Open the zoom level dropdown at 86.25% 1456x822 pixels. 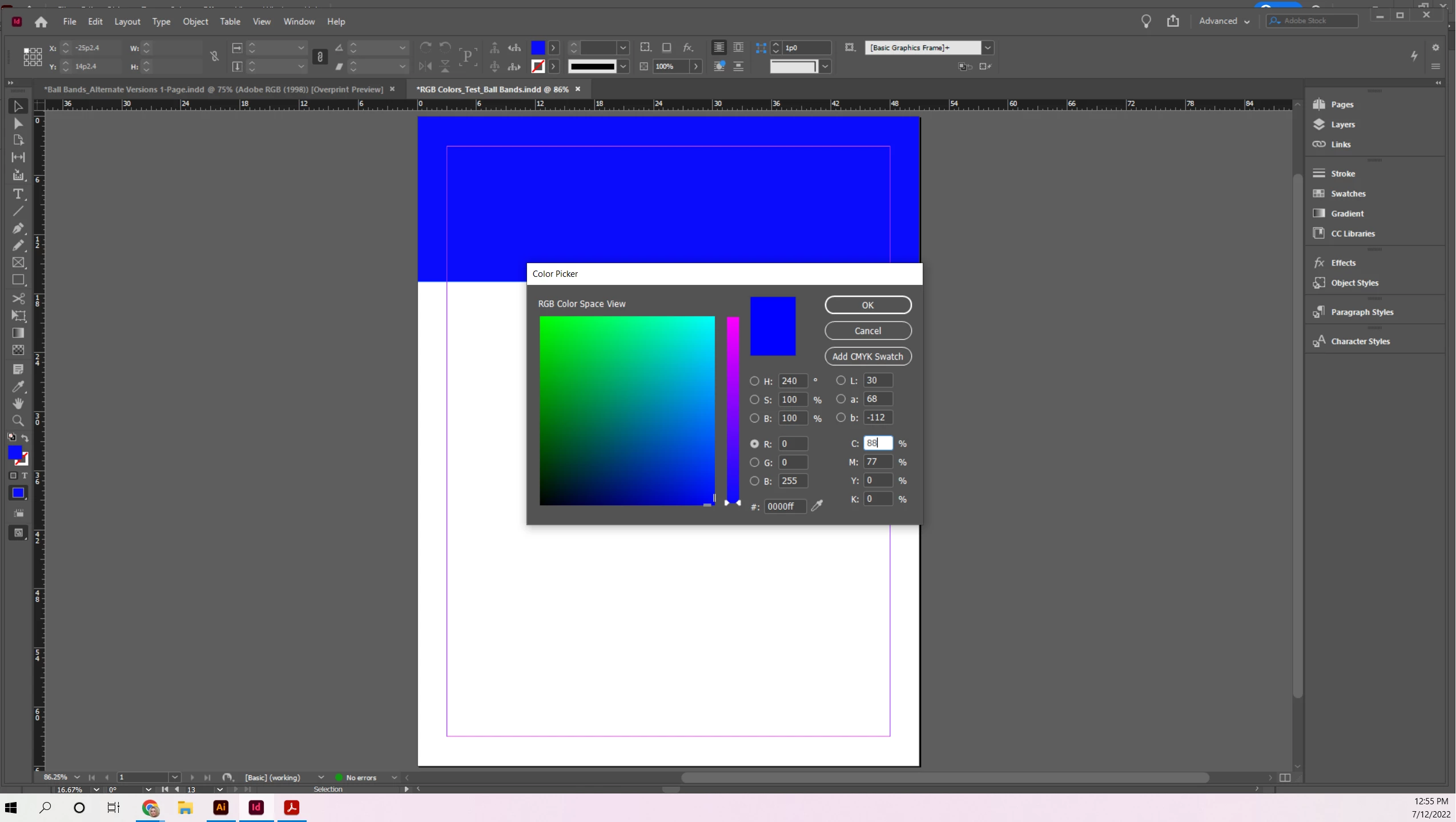click(x=77, y=777)
